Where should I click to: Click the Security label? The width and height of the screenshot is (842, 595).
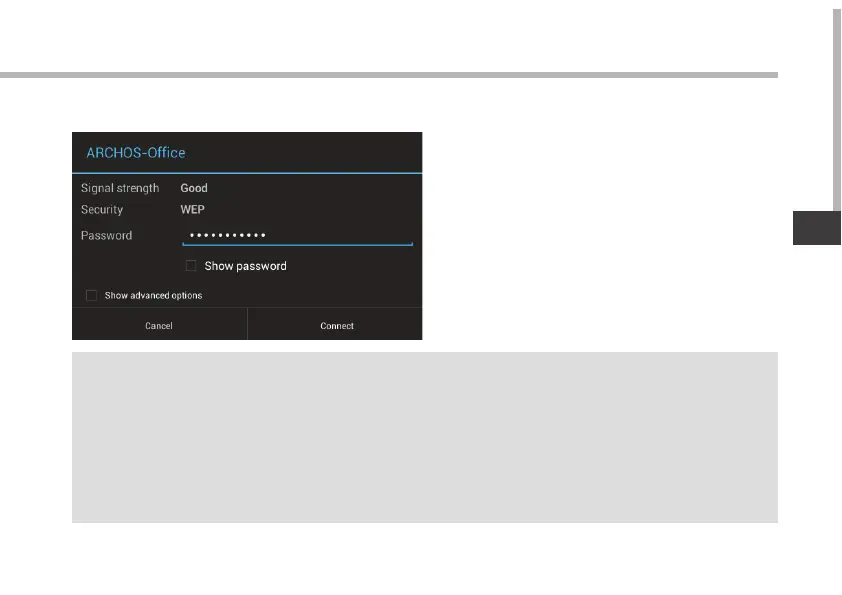coord(102,209)
